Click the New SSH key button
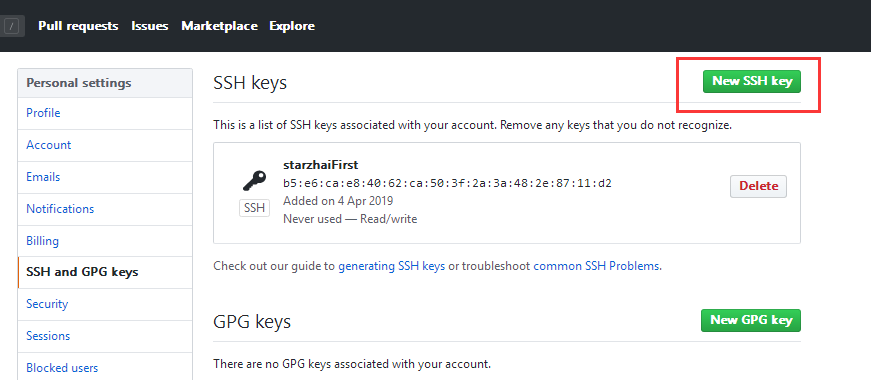871x380 pixels. pyautogui.click(x=752, y=81)
